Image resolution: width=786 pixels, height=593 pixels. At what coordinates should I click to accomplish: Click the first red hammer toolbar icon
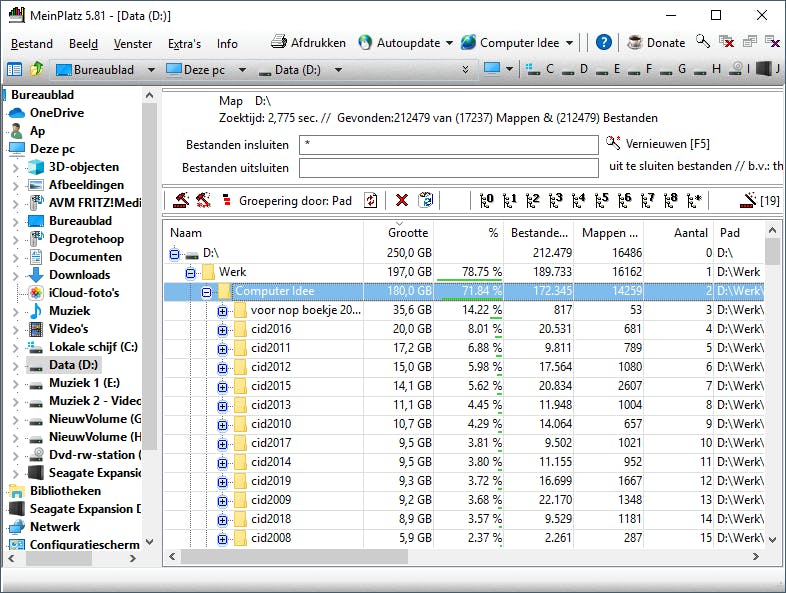(181, 201)
